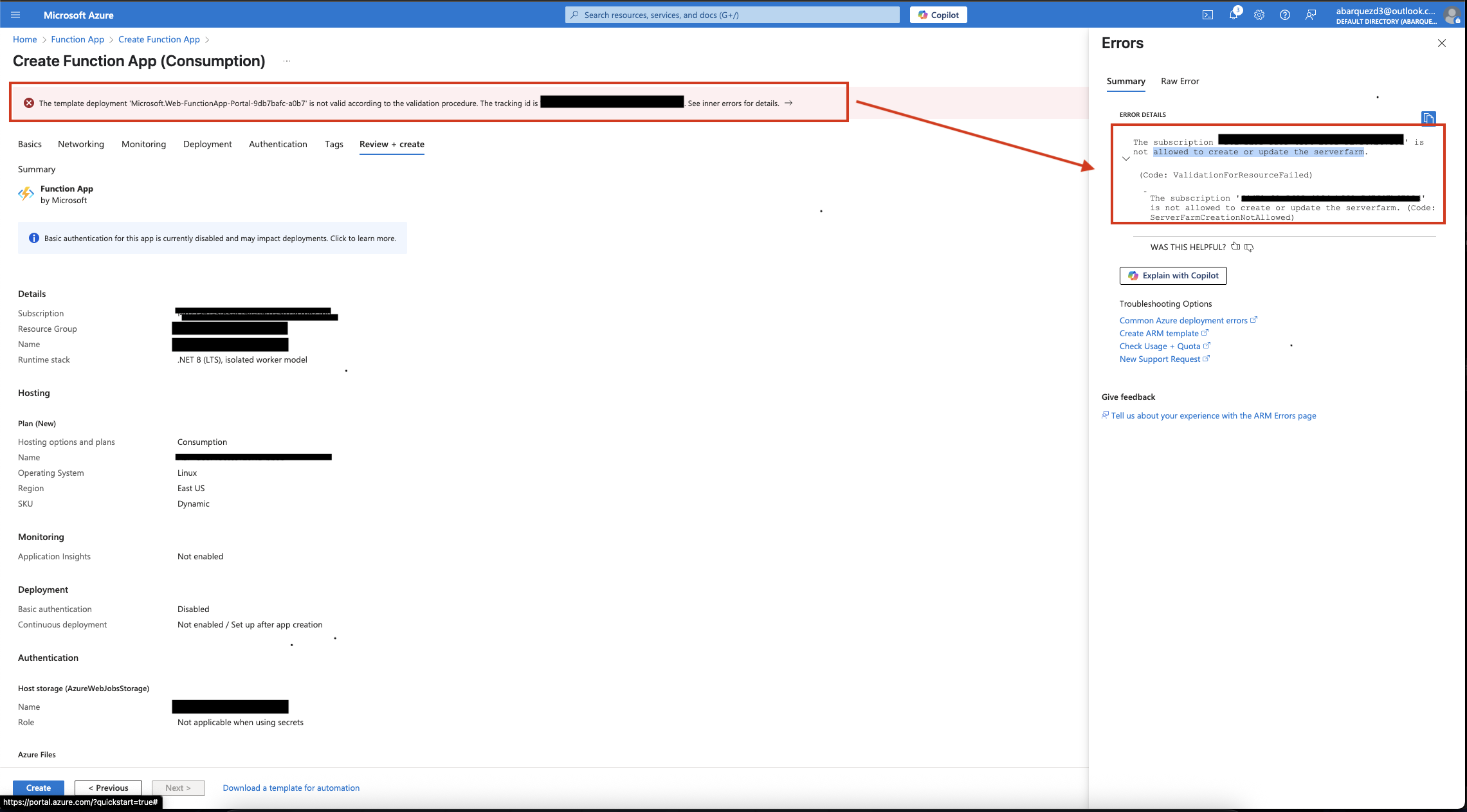Click the 'ValidationForResourceFailed' code line
This screenshot has height=812, width=1467.
tap(1226, 175)
